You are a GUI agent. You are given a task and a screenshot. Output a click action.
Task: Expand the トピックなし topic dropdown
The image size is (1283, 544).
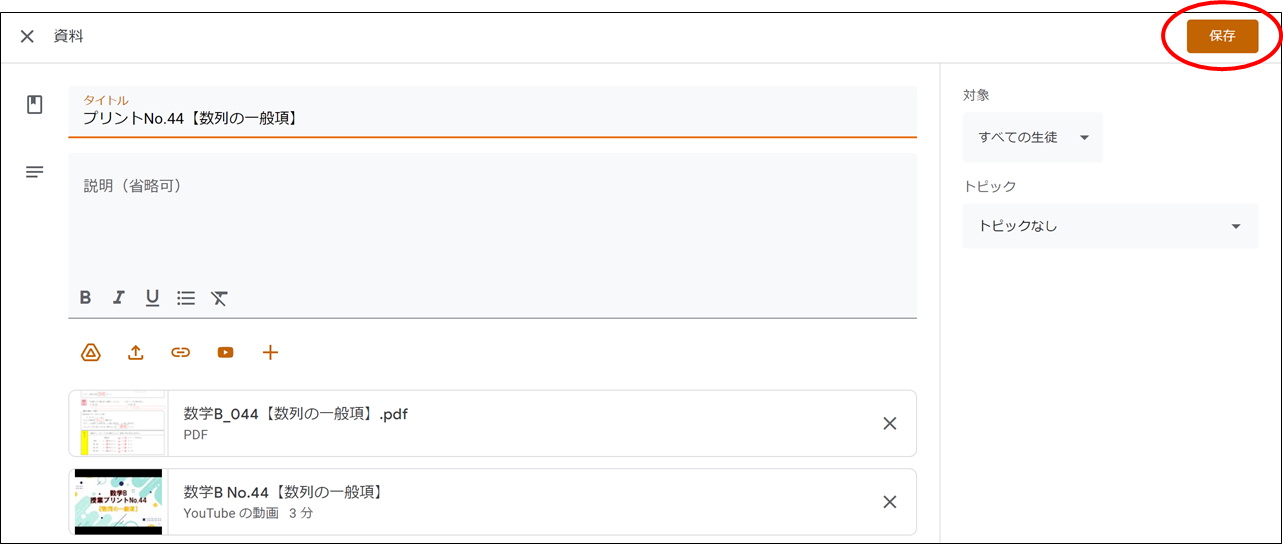point(1109,226)
